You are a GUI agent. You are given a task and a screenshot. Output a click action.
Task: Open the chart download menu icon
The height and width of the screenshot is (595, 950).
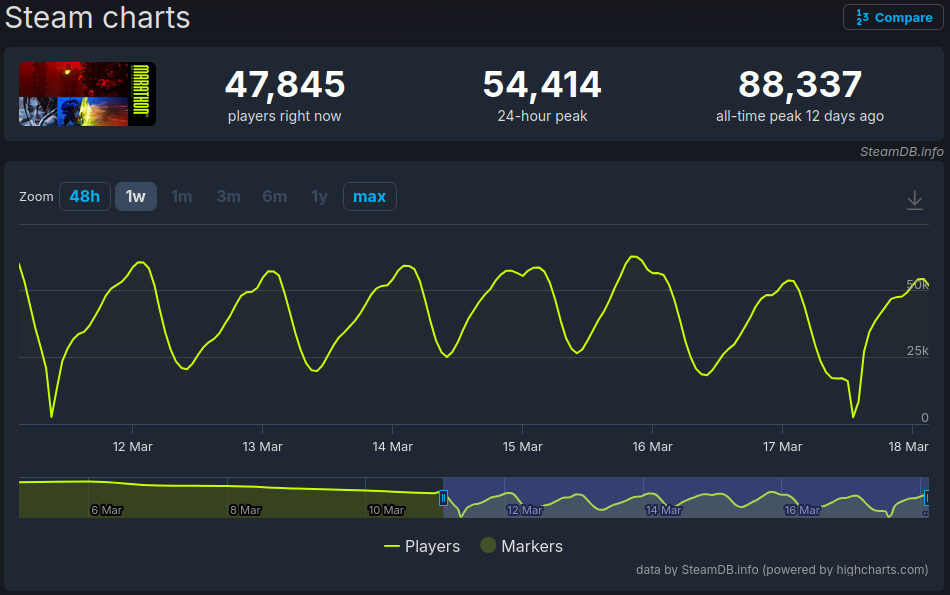click(x=914, y=200)
